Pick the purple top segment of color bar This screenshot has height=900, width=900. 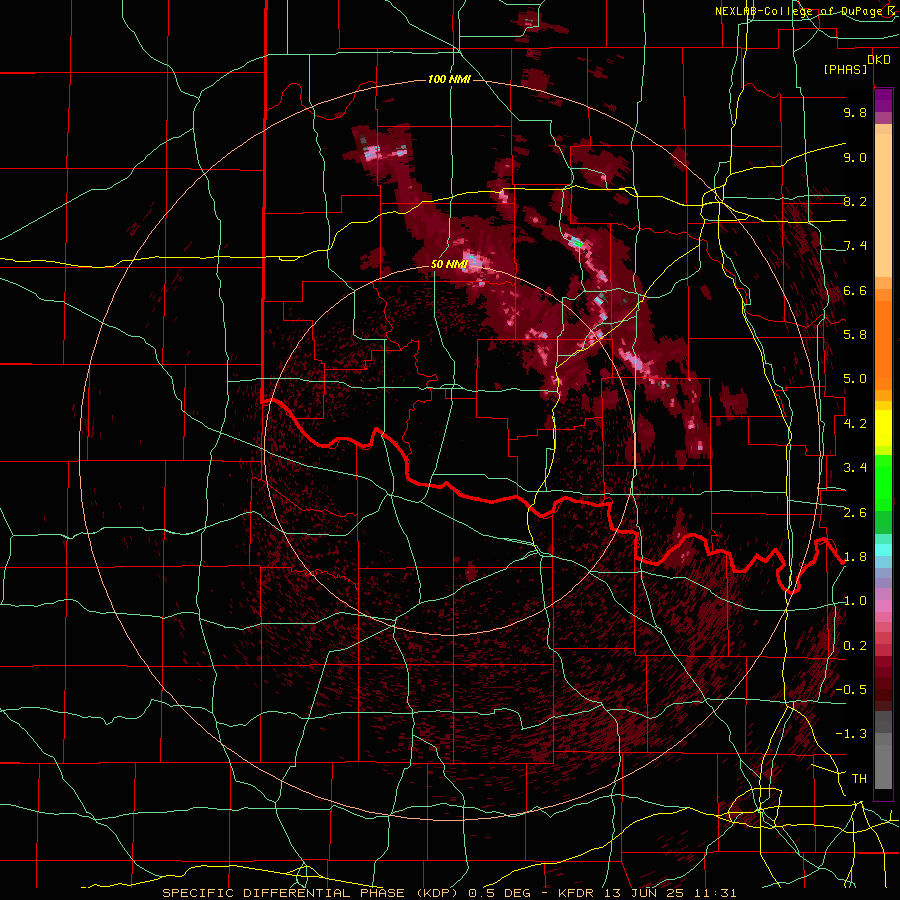click(x=883, y=100)
